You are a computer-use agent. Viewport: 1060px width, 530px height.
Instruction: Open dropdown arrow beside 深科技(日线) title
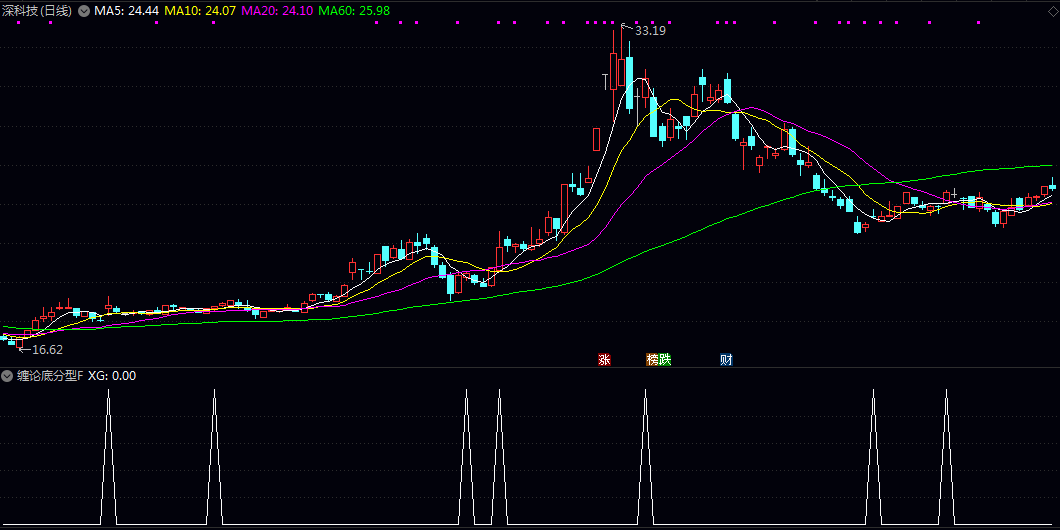click(84, 11)
